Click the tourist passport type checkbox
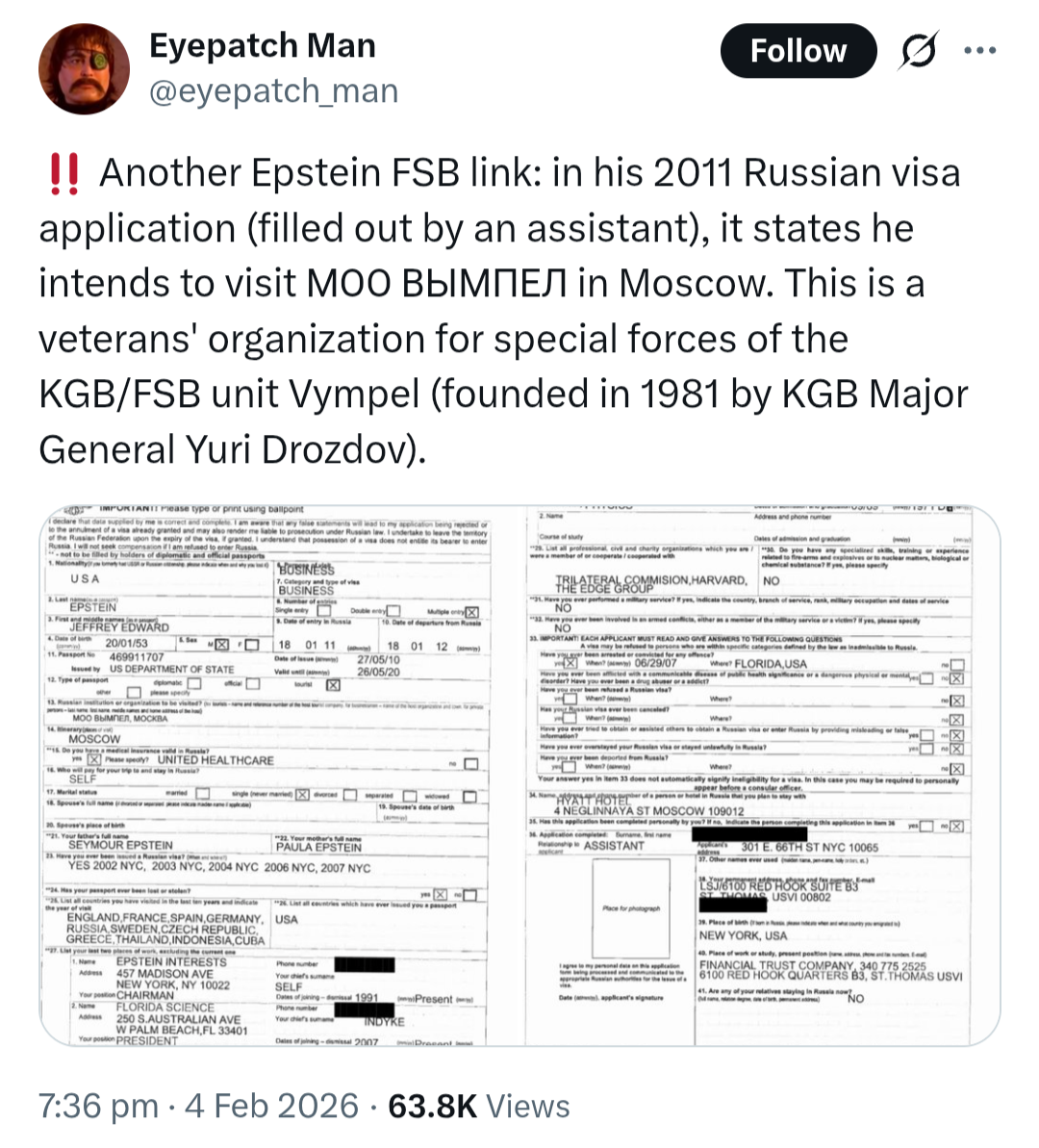Image resolution: width=1039 pixels, height=1148 pixels. coord(333,685)
